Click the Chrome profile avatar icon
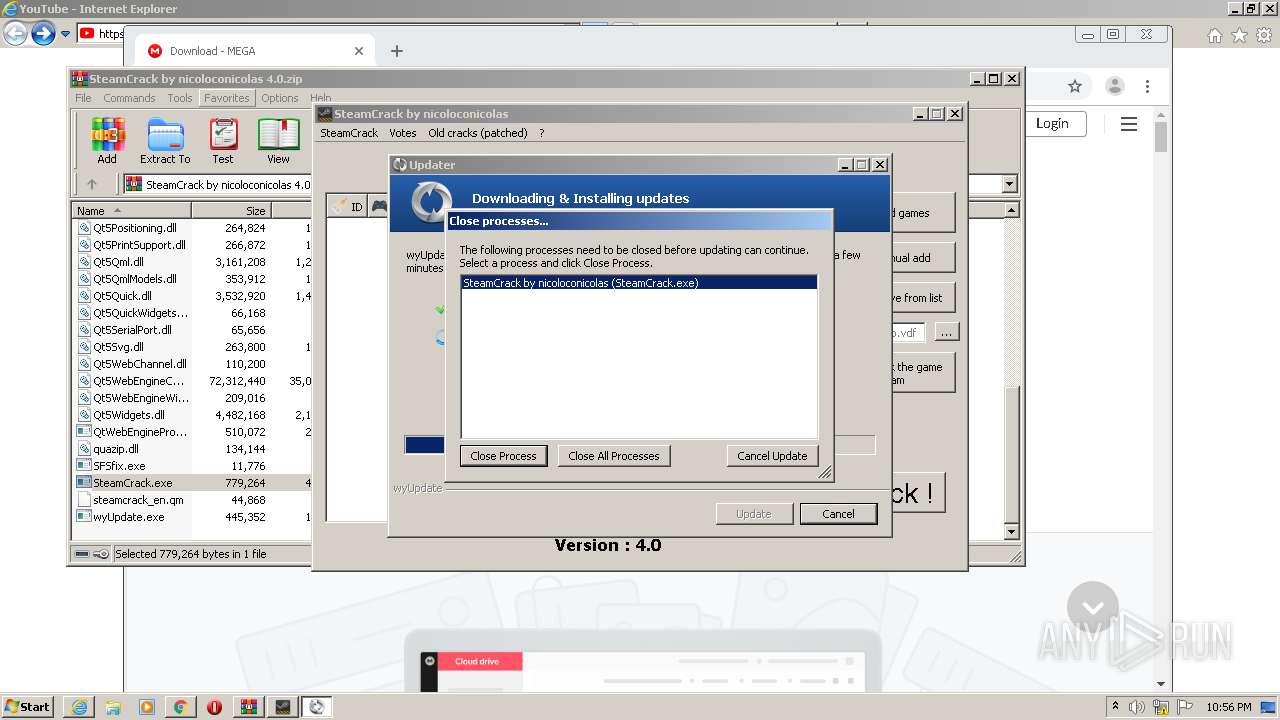The width and height of the screenshot is (1280, 720). (1114, 87)
